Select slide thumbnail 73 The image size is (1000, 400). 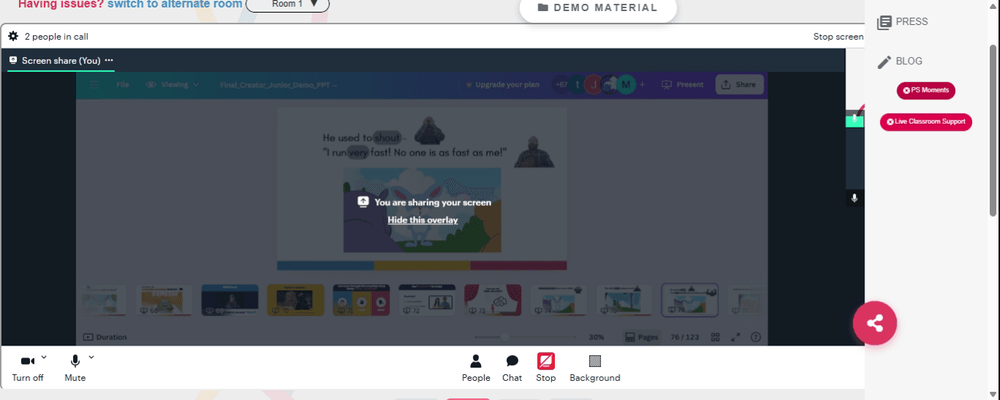click(x=492, y=300)
